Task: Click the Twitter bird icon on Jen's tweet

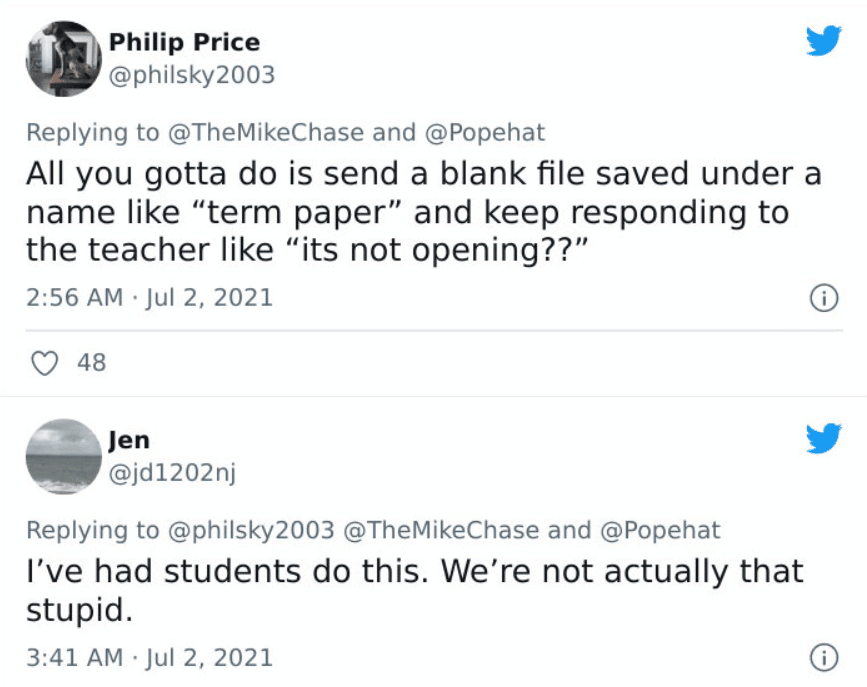Action: click(824, 438)
